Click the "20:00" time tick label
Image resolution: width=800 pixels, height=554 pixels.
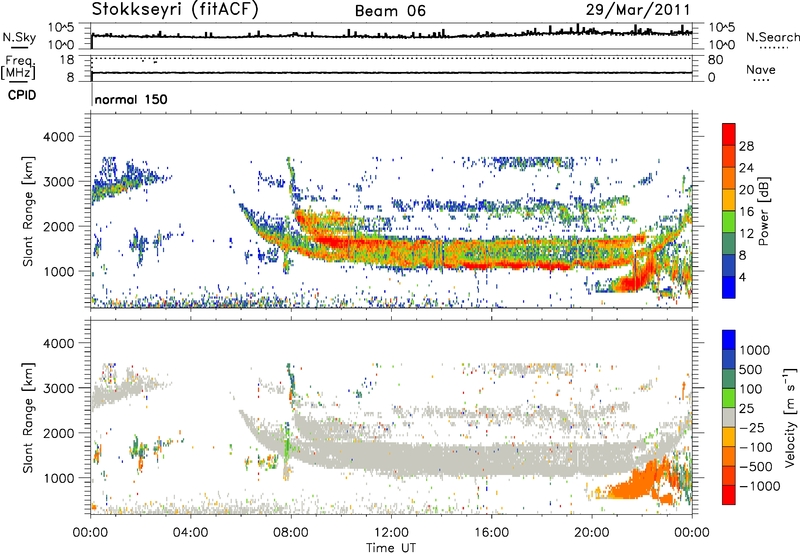point(592,533)
